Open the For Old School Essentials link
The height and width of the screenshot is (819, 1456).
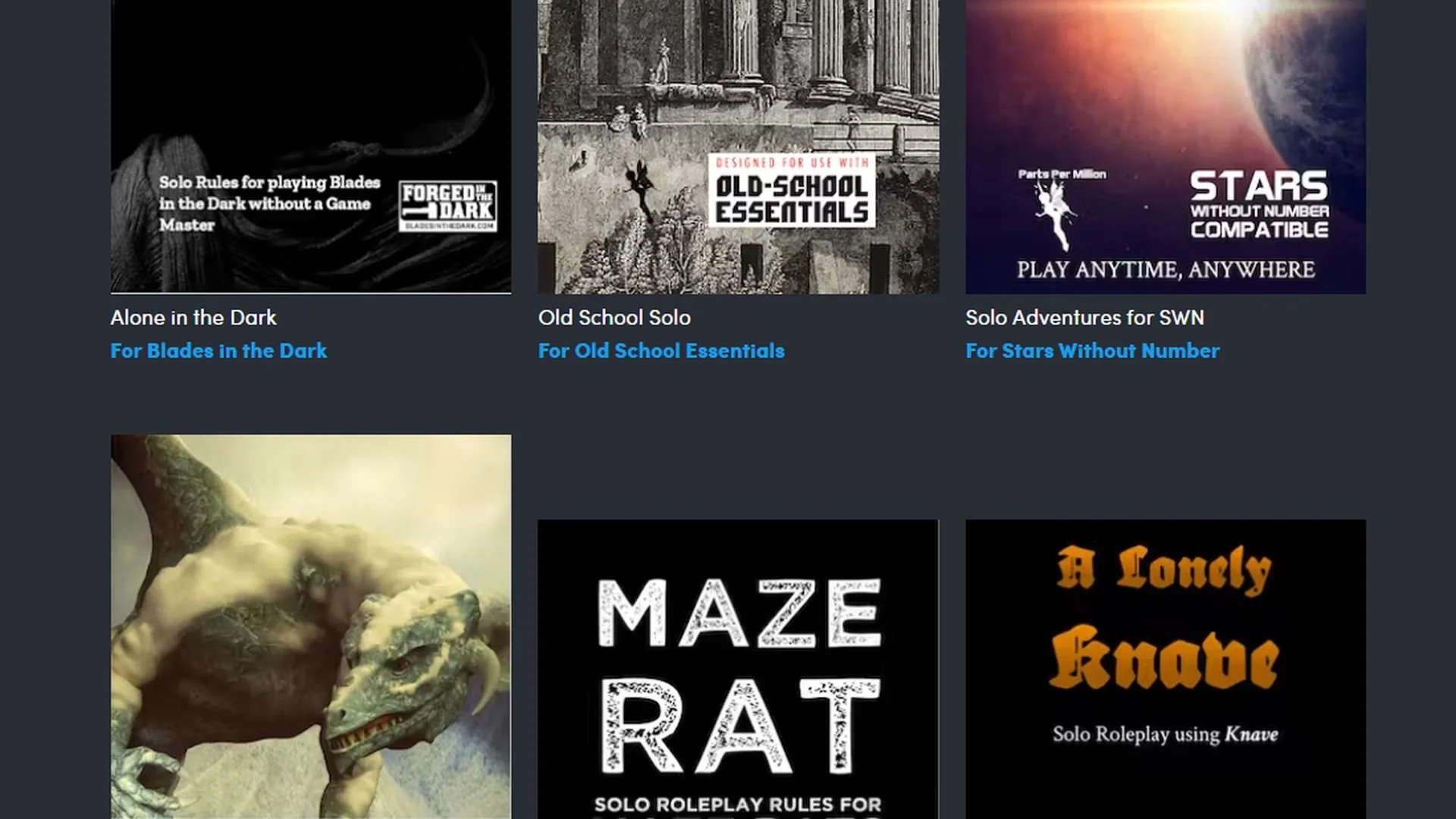click(661, 351)
